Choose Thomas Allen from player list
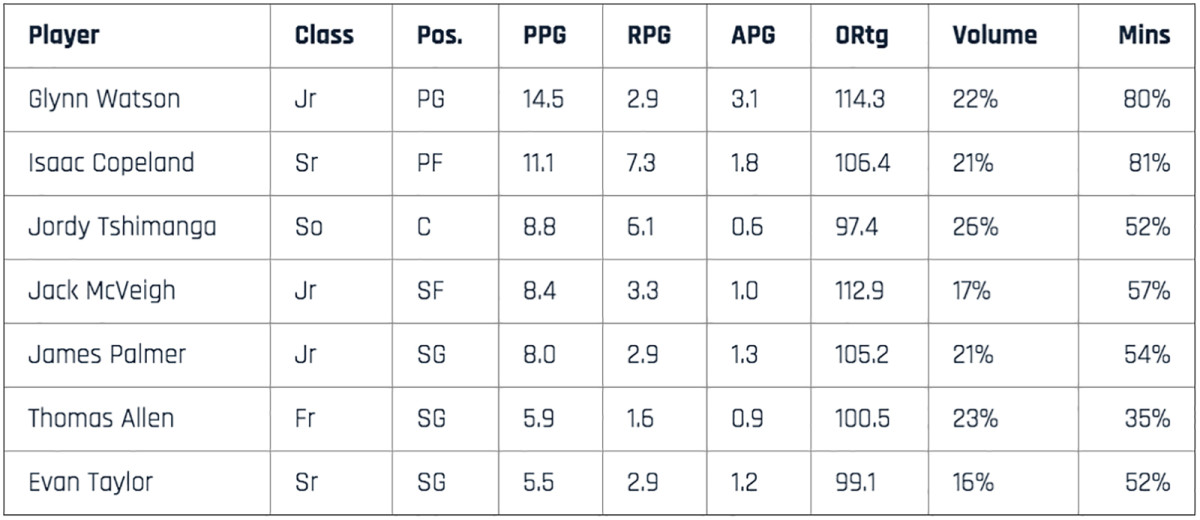 (x=100, y=418)
